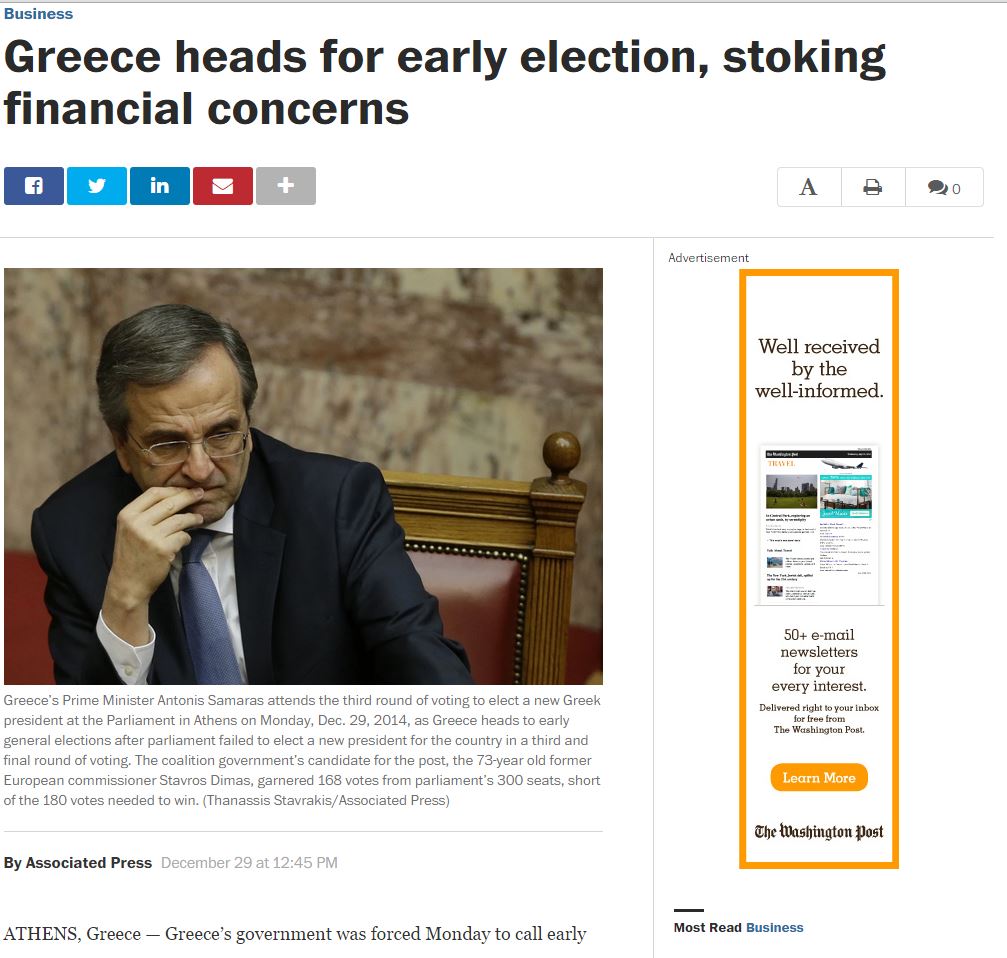Click the December 29 article timestamp

click(249, 863)
